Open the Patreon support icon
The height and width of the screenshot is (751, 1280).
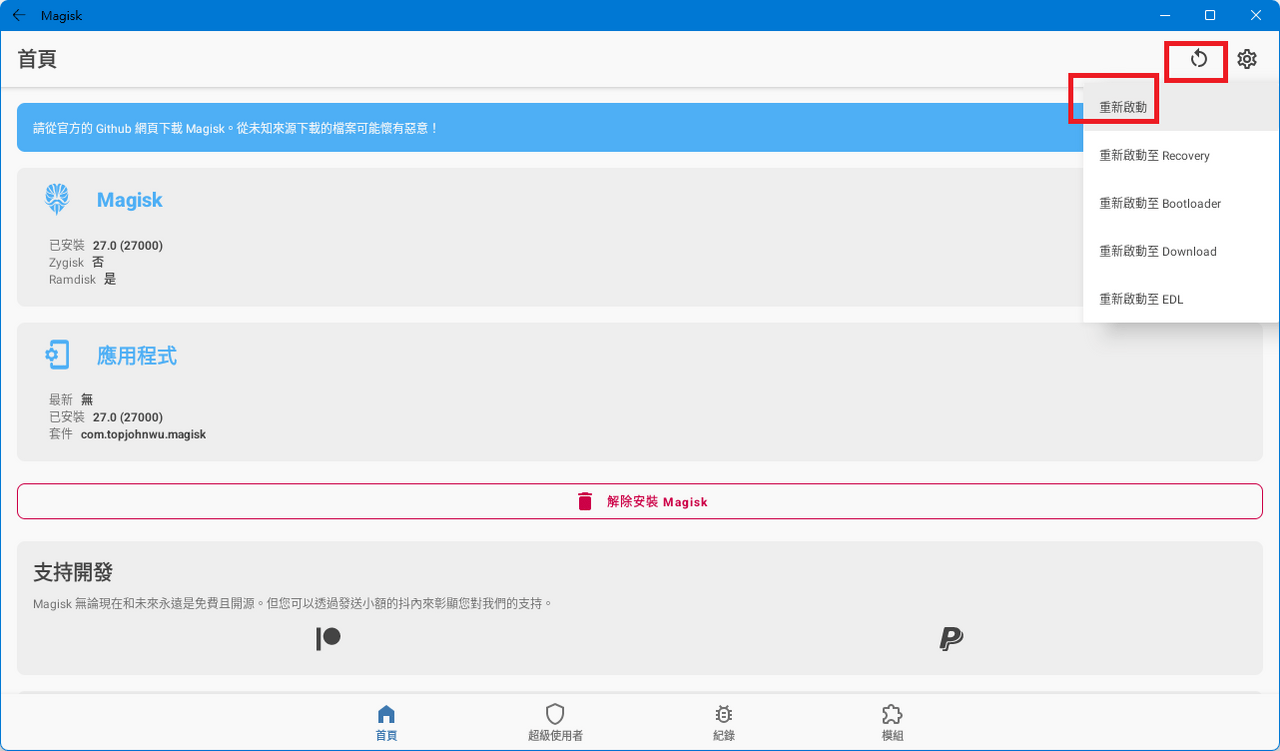[328, 639]
